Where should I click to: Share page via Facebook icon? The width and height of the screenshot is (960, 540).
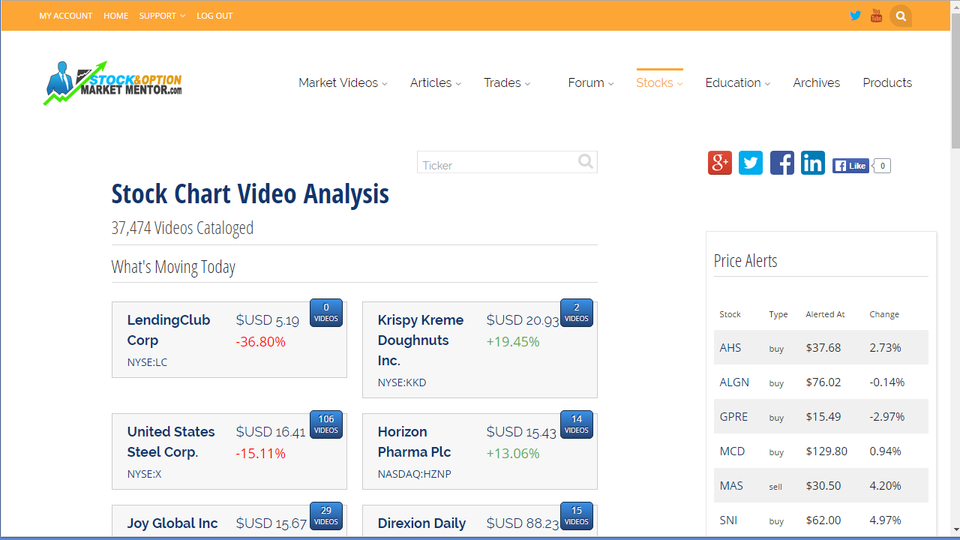tap(782, 163)
